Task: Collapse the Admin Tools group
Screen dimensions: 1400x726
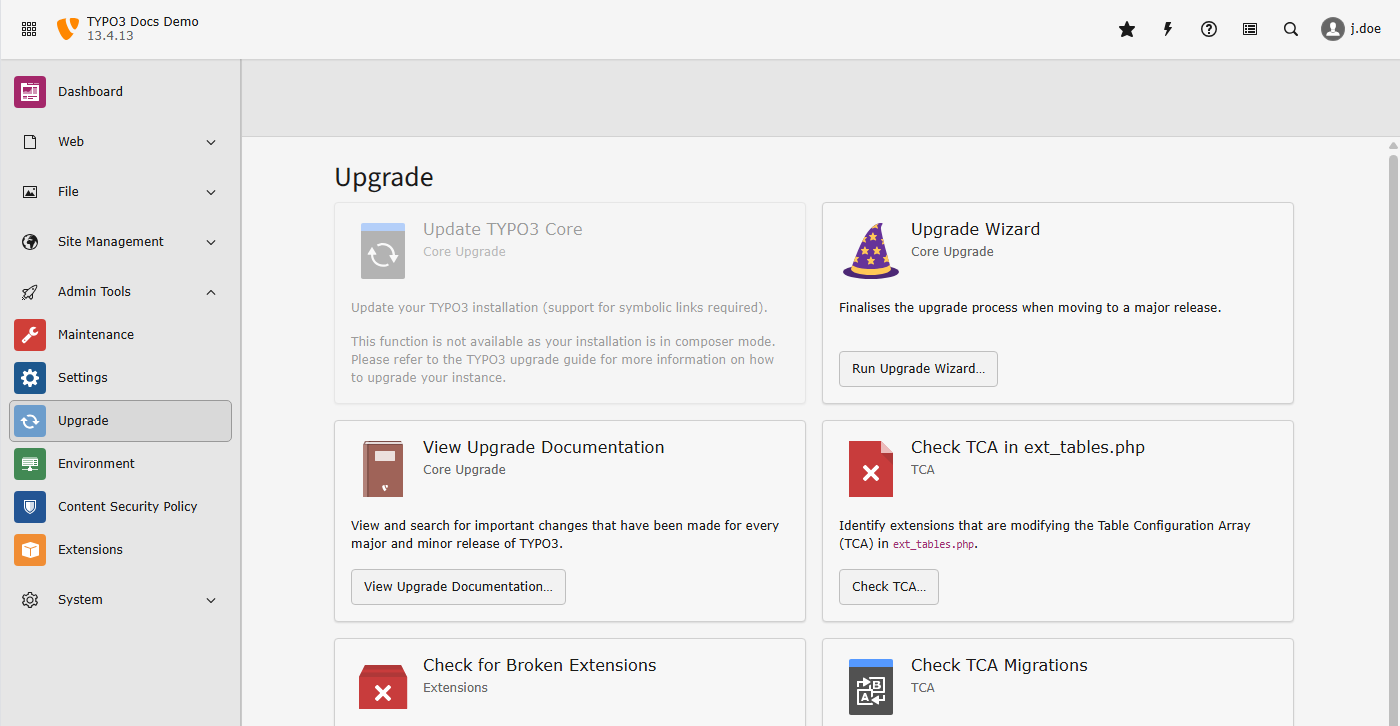Action: pyautogui.click(x=121, y=292)
